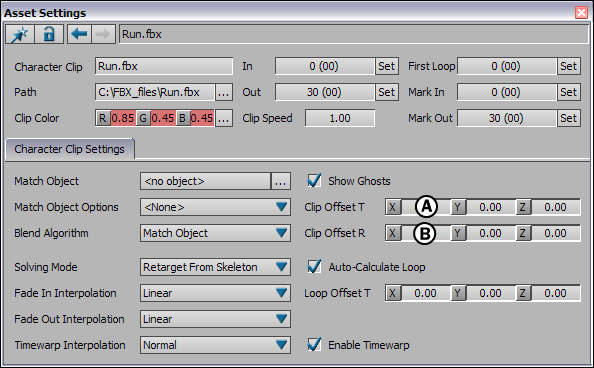Screen dimensions: 594x368
Task: Uncheck Auto-Calculate Loop
Action: point(314,267)
